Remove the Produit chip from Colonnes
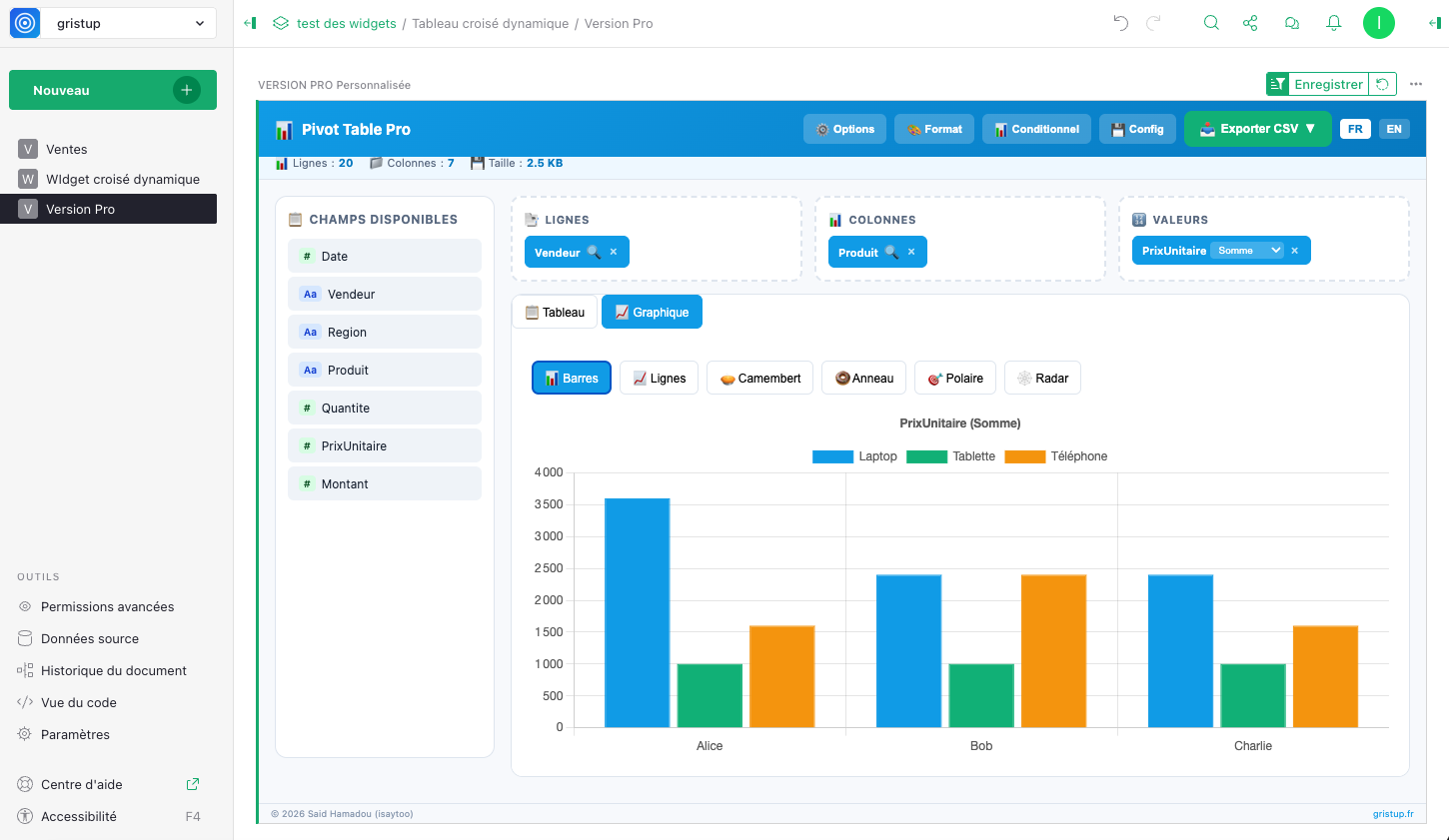The image size is (1449, 840). [x=911, y=253]
